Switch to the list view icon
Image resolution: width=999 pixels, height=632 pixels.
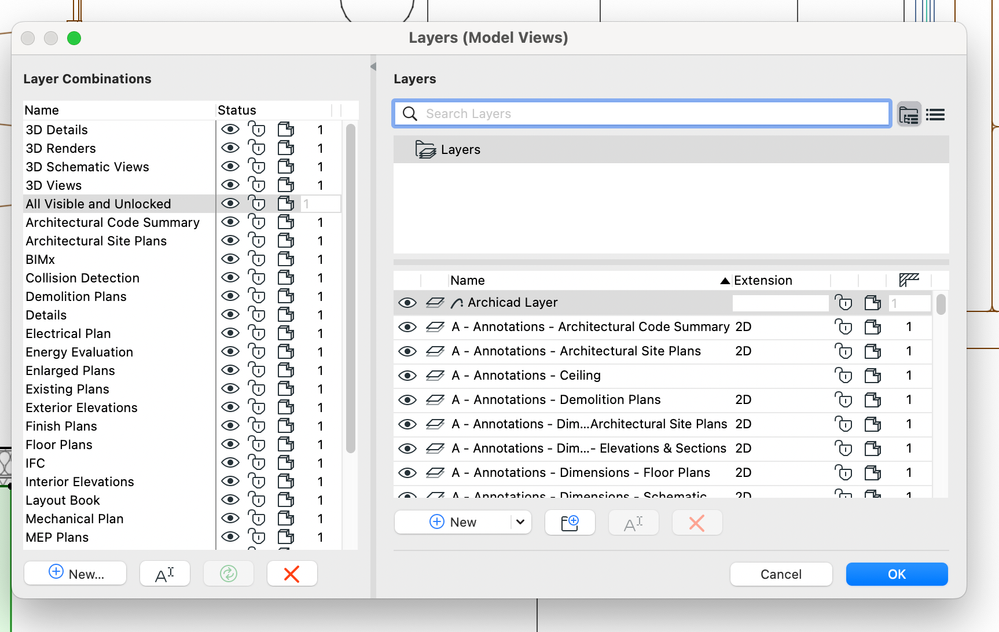(x=935, y=114)
